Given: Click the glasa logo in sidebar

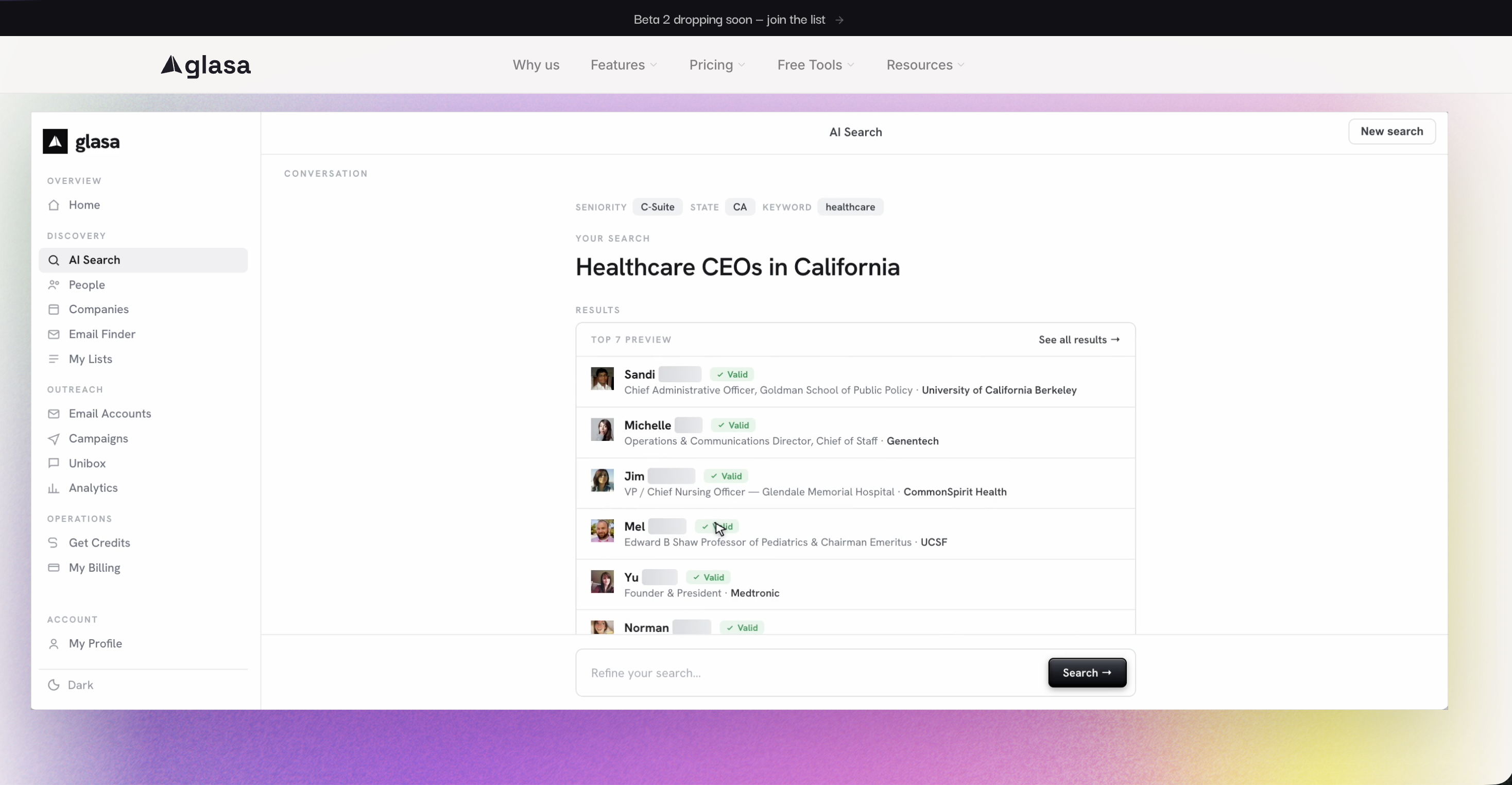Looking at the screenshot, I should [x=81, y=142].
